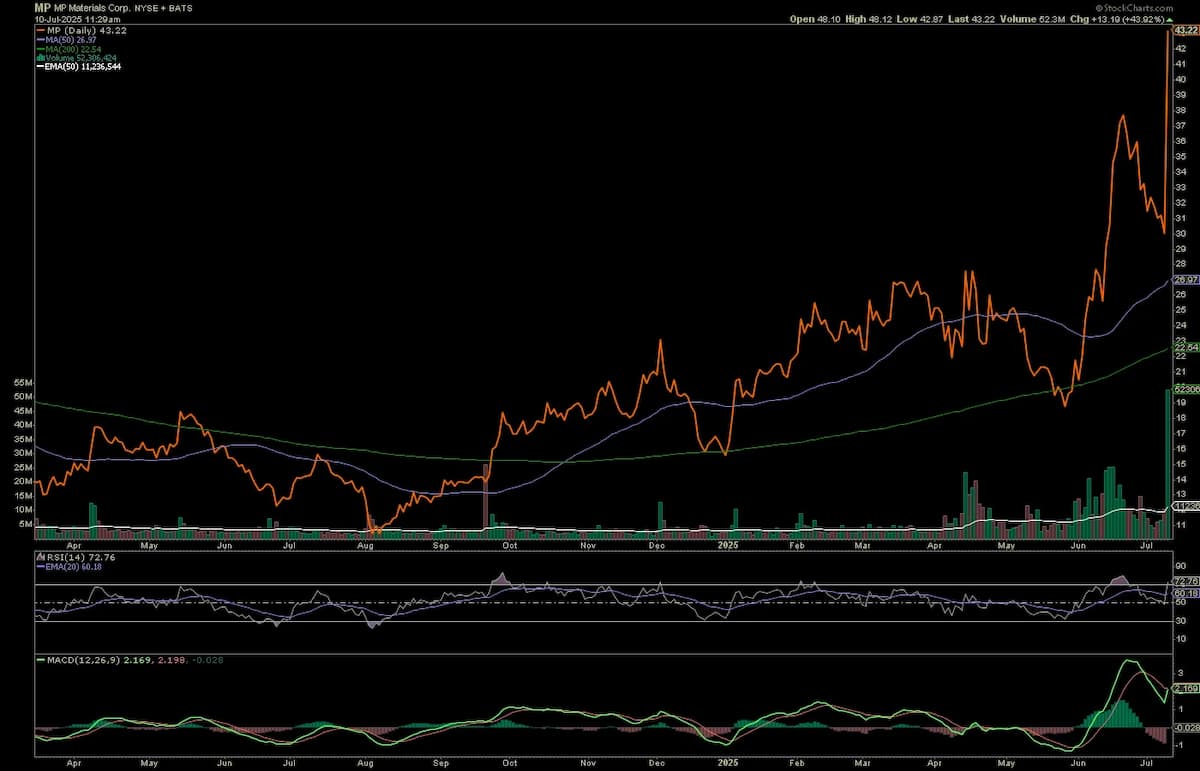Click the Open 48.10 quote value
Screen dimensions: 1200x771
814,19
